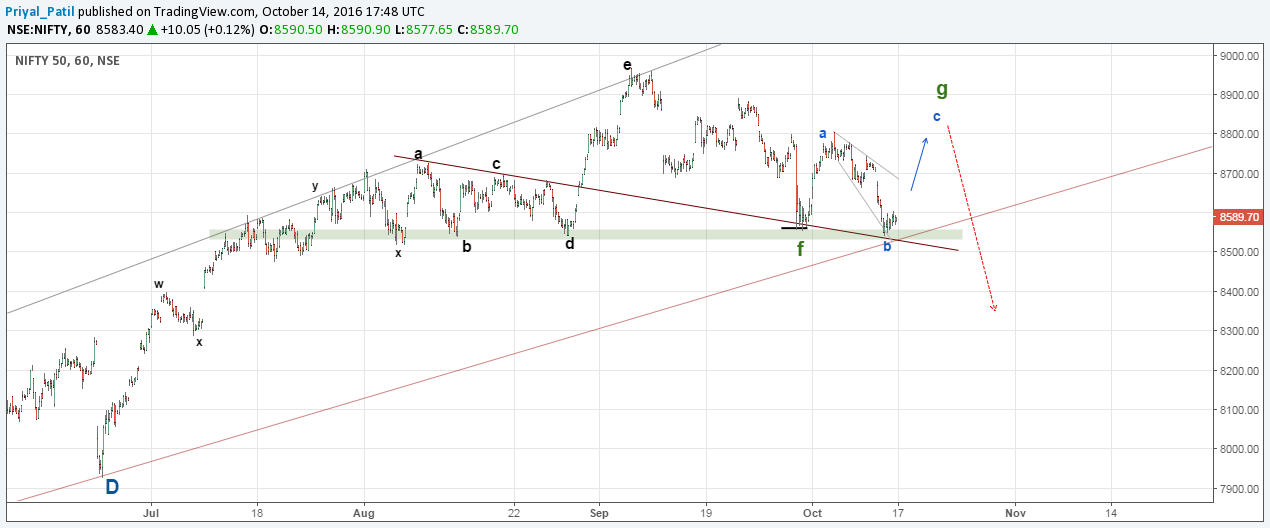This screenshot has width=1270, height=528.
Task: Open the Priyal_Patil author link
Action: (38, 11)
